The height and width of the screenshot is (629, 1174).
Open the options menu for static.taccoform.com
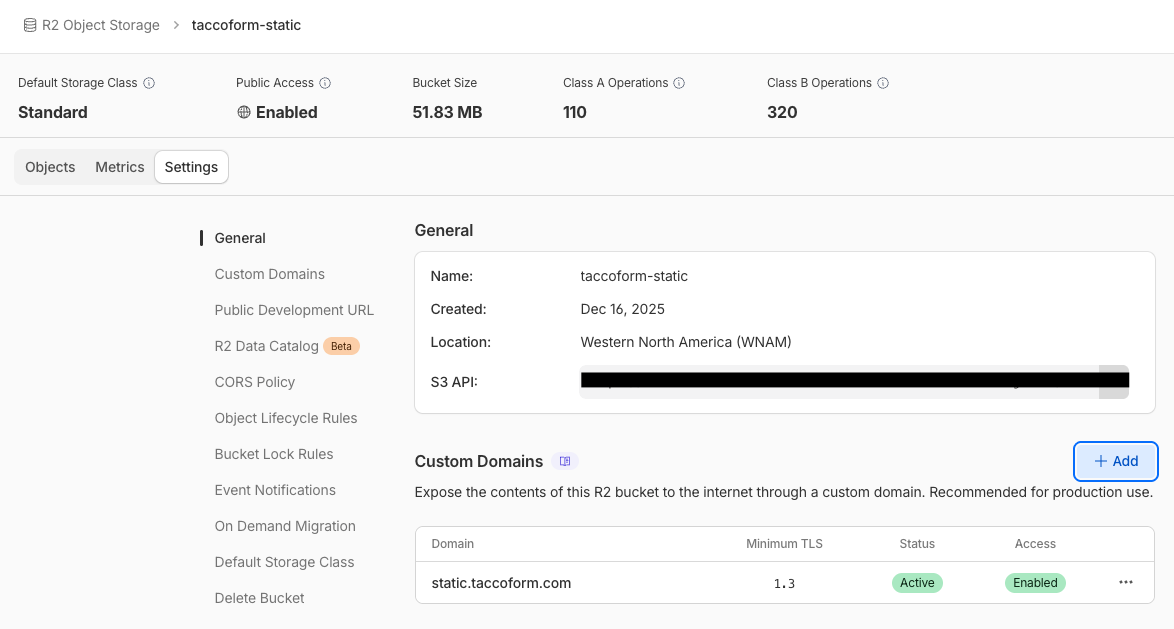click(x=1126, y=582)
